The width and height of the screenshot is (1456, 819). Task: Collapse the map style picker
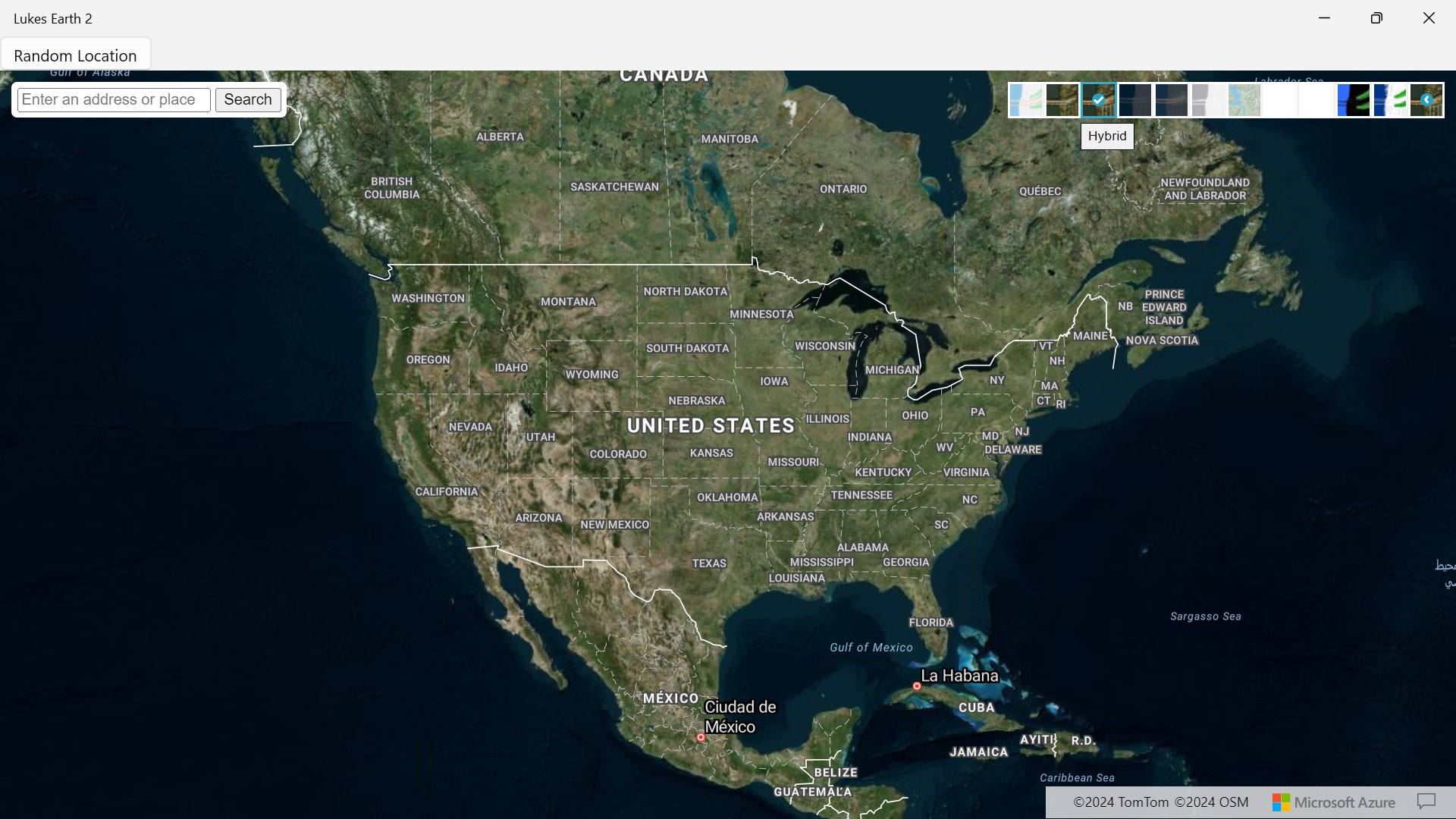tap(1426, 100)
